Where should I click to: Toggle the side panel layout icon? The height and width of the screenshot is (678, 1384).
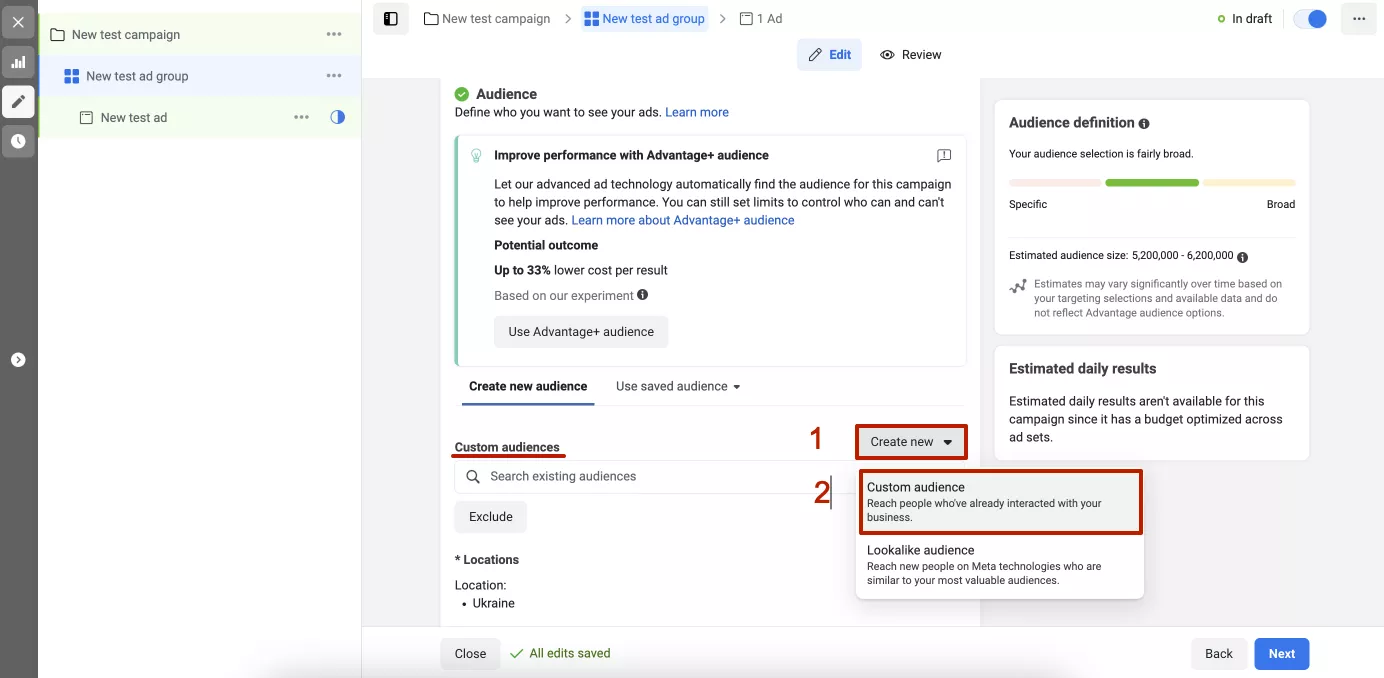pos(391,19)
